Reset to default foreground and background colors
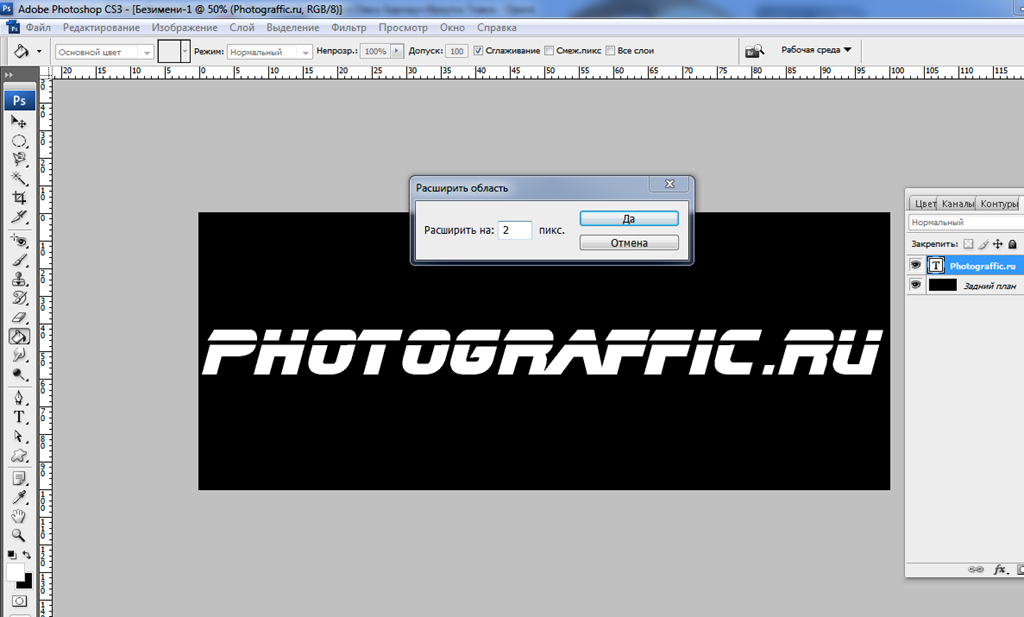The height and width of the screenshot is (617, 1024). (x=11, y=554)
